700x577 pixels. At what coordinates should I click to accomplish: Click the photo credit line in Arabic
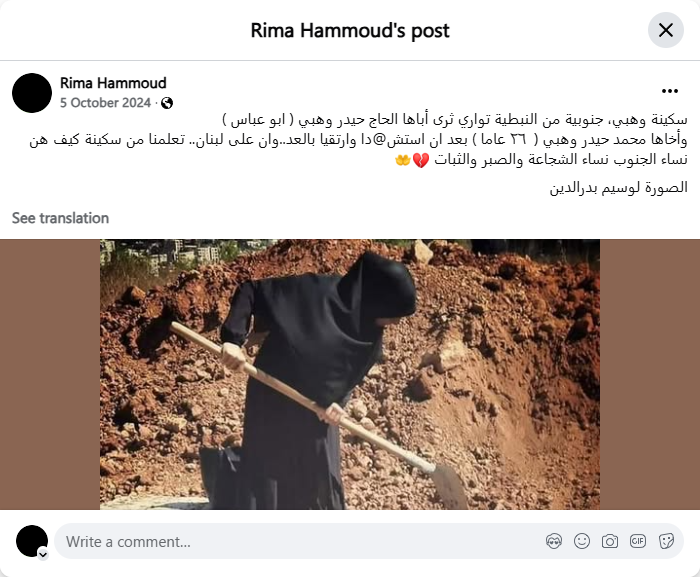click(618, 187)
